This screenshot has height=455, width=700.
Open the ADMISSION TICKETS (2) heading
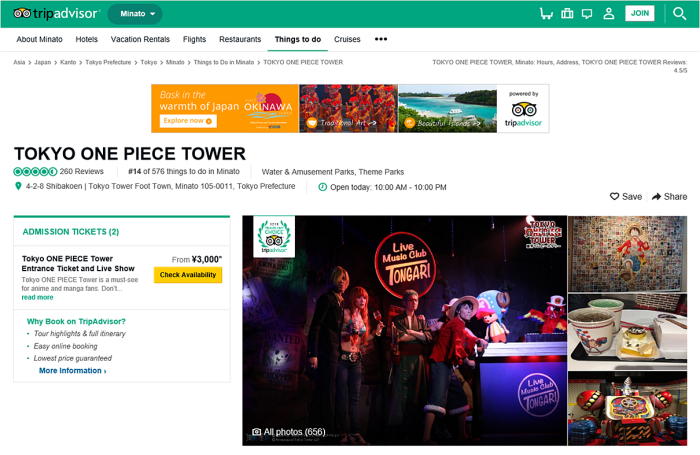point(71,232)
